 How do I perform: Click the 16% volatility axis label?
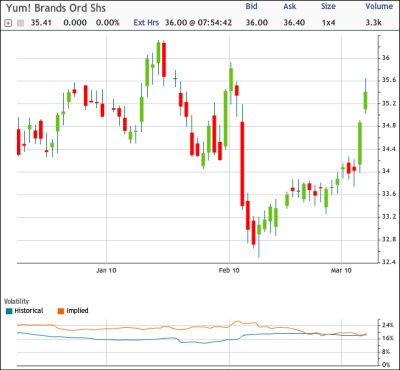click(x=387, y=338)
